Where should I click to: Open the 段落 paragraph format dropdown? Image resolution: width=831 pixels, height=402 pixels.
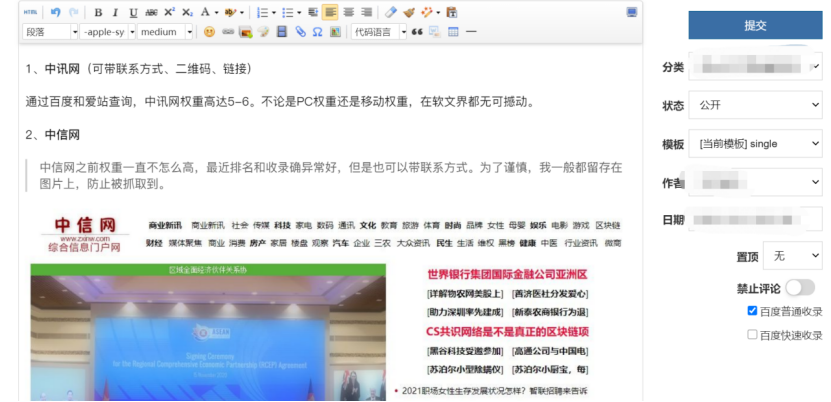pos(50,32)
